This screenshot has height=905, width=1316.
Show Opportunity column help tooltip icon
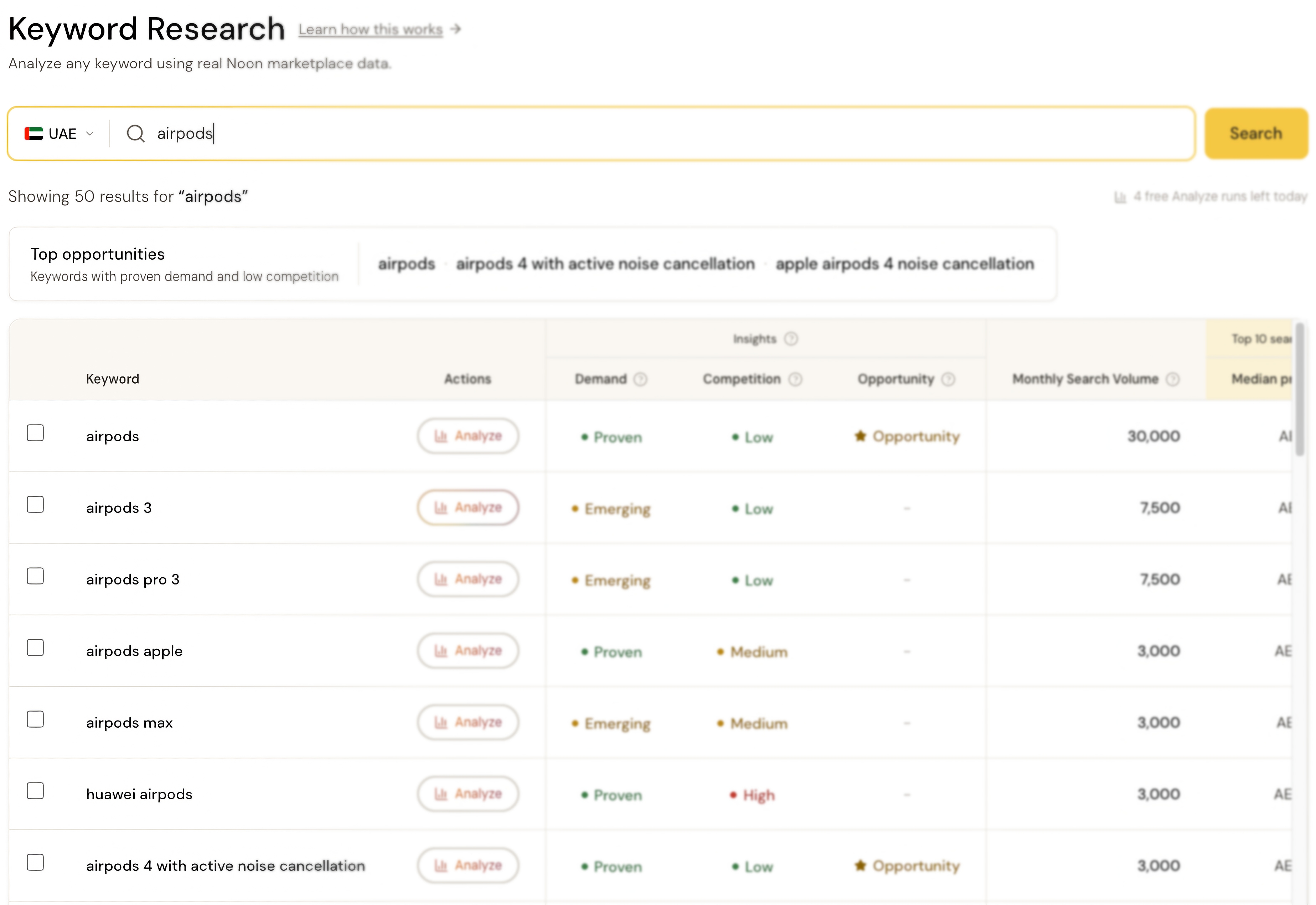pos(949,379)
